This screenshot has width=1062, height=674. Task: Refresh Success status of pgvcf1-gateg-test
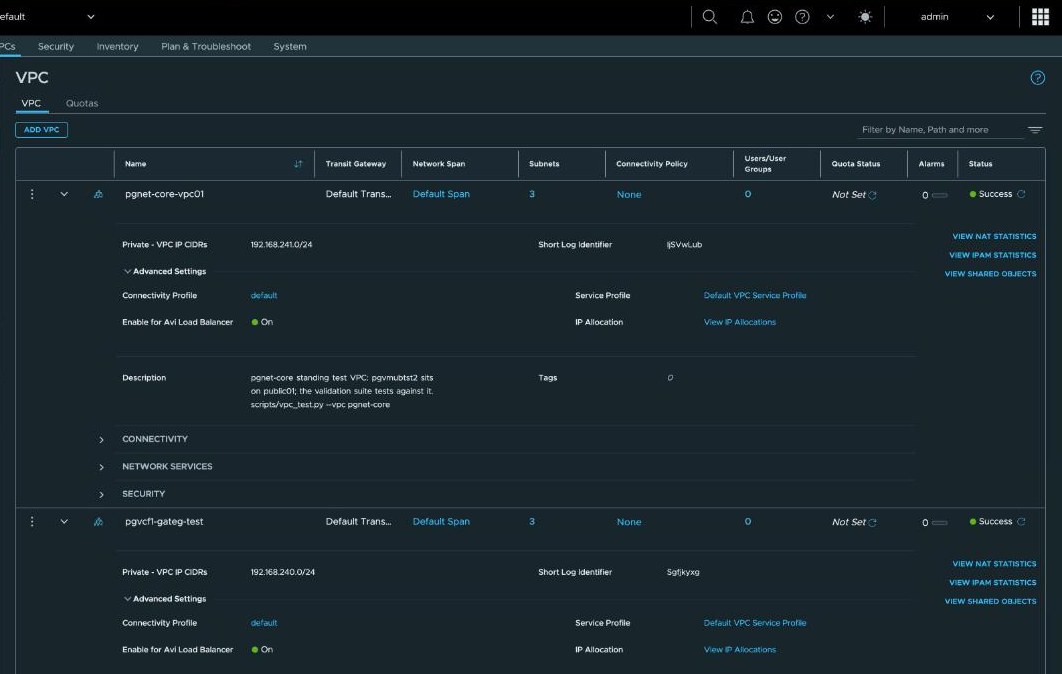pos(1021,522)
